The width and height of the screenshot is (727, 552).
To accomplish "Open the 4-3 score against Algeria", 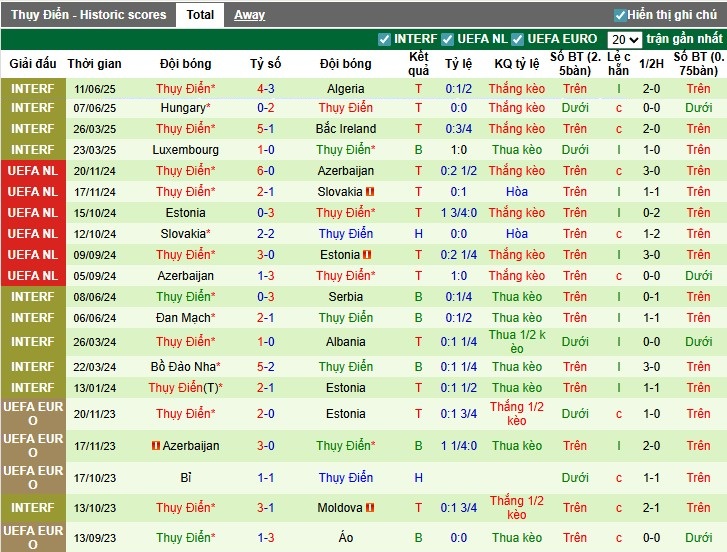I will point(266,89).
